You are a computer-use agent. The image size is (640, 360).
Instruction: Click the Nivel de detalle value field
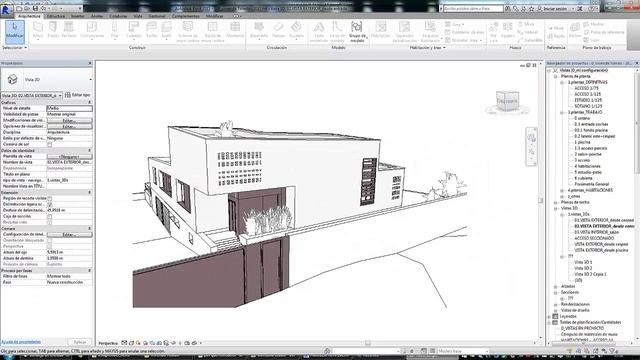tap(69, 109)
